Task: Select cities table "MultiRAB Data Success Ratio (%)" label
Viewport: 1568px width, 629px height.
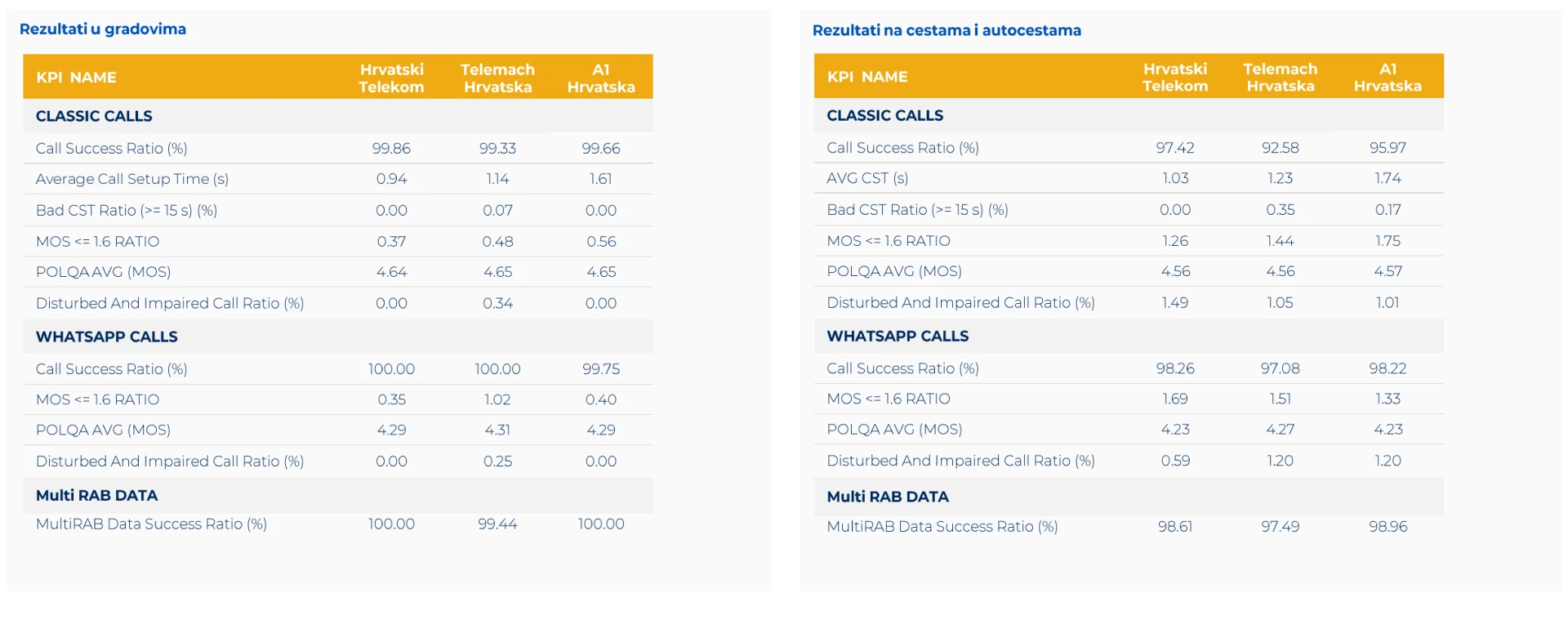Action: [x=151, y=524]
